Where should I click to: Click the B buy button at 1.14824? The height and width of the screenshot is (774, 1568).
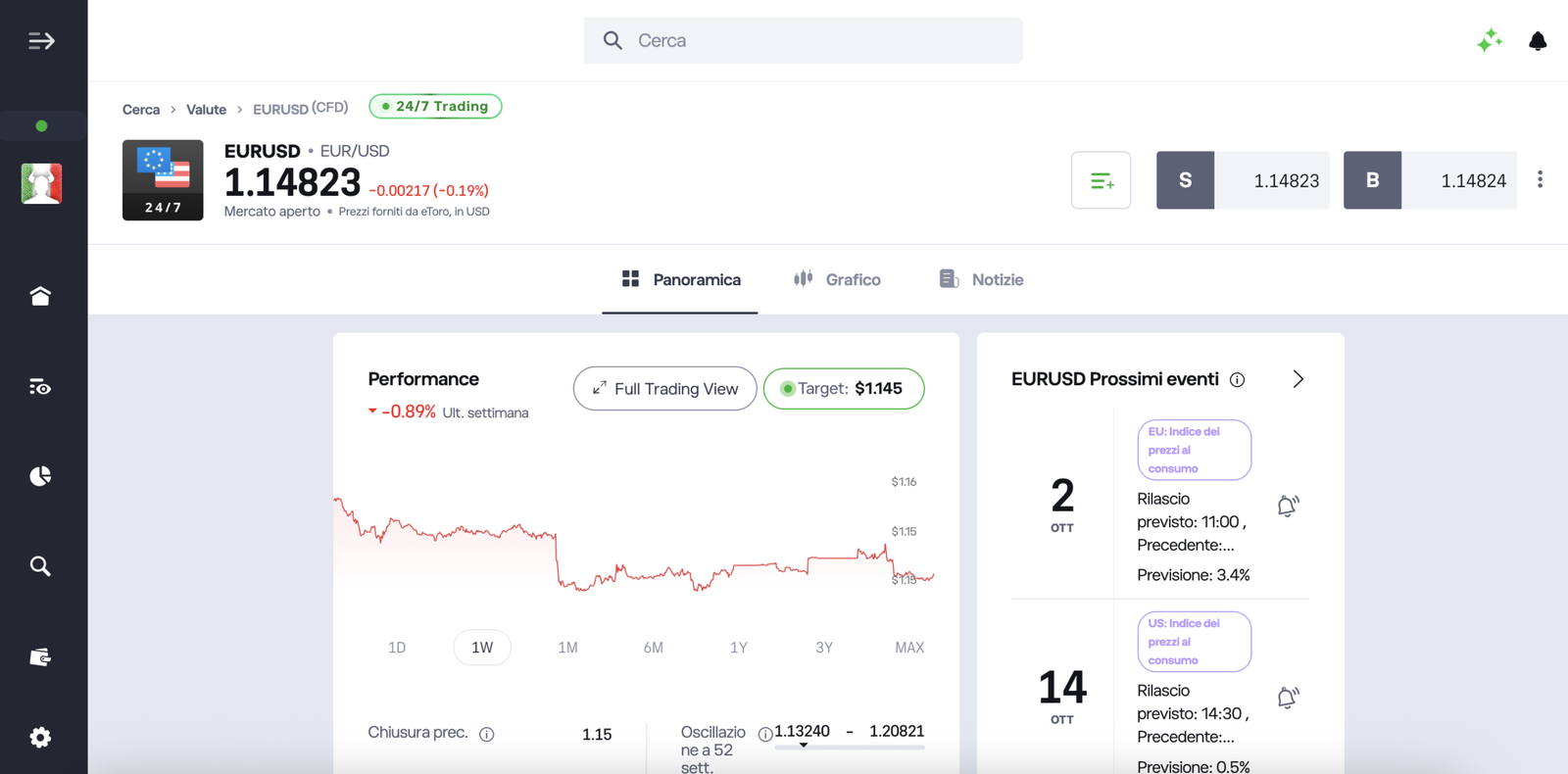tap(1430, 180)
